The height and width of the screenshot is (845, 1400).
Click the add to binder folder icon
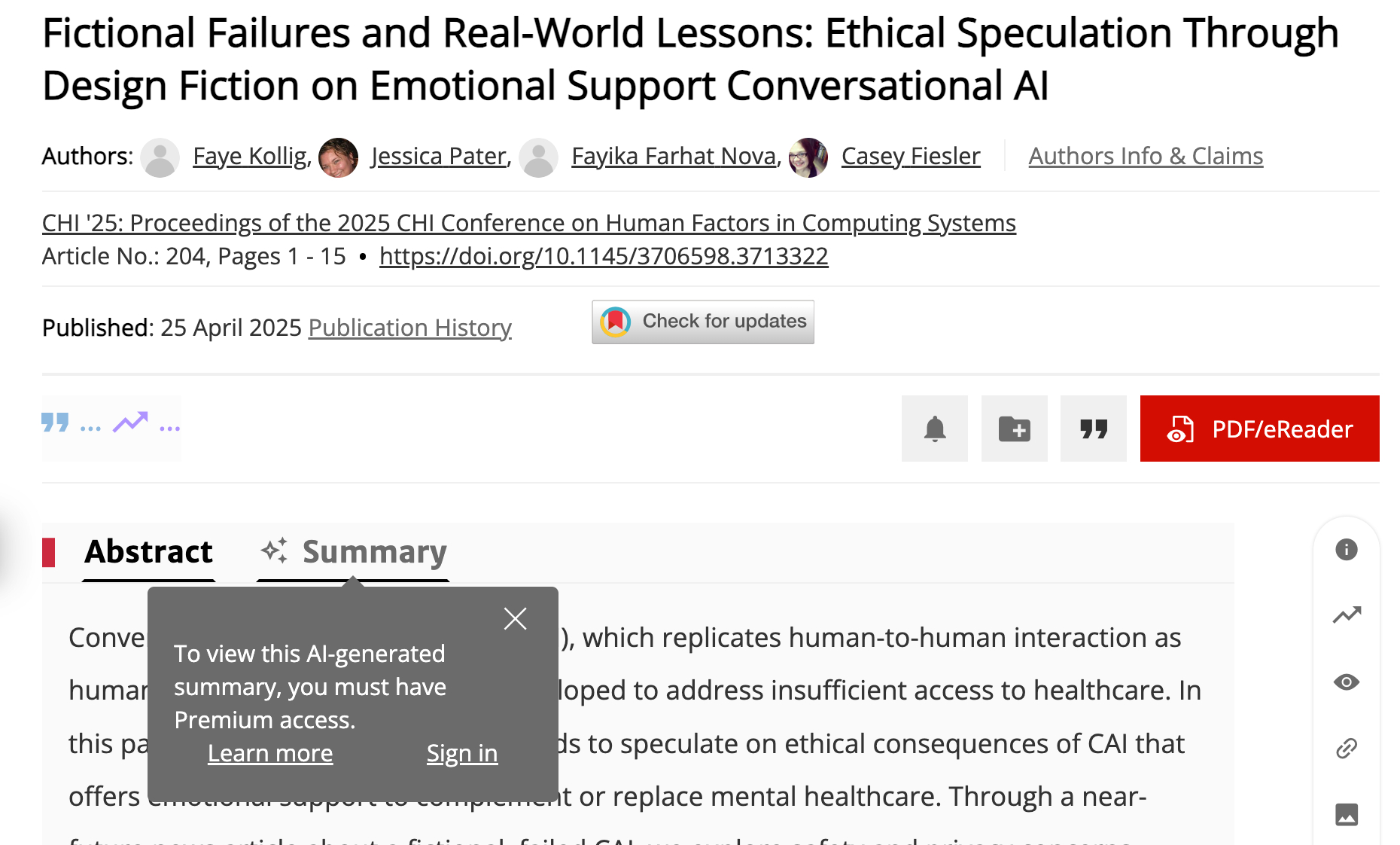click(x=1014, y=429)
